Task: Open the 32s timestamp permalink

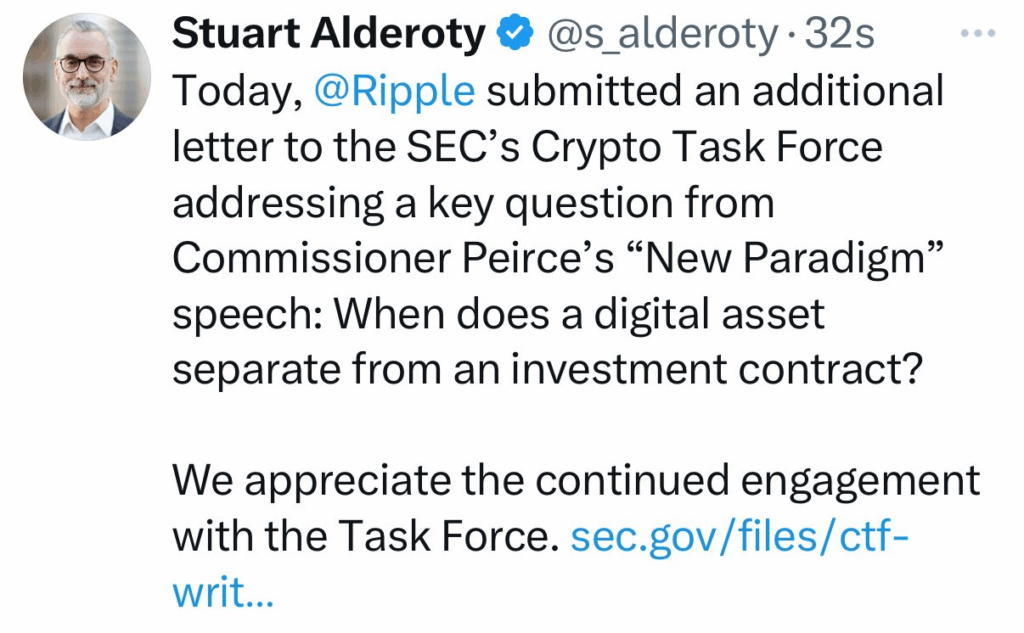Action: tap(839, 34)
